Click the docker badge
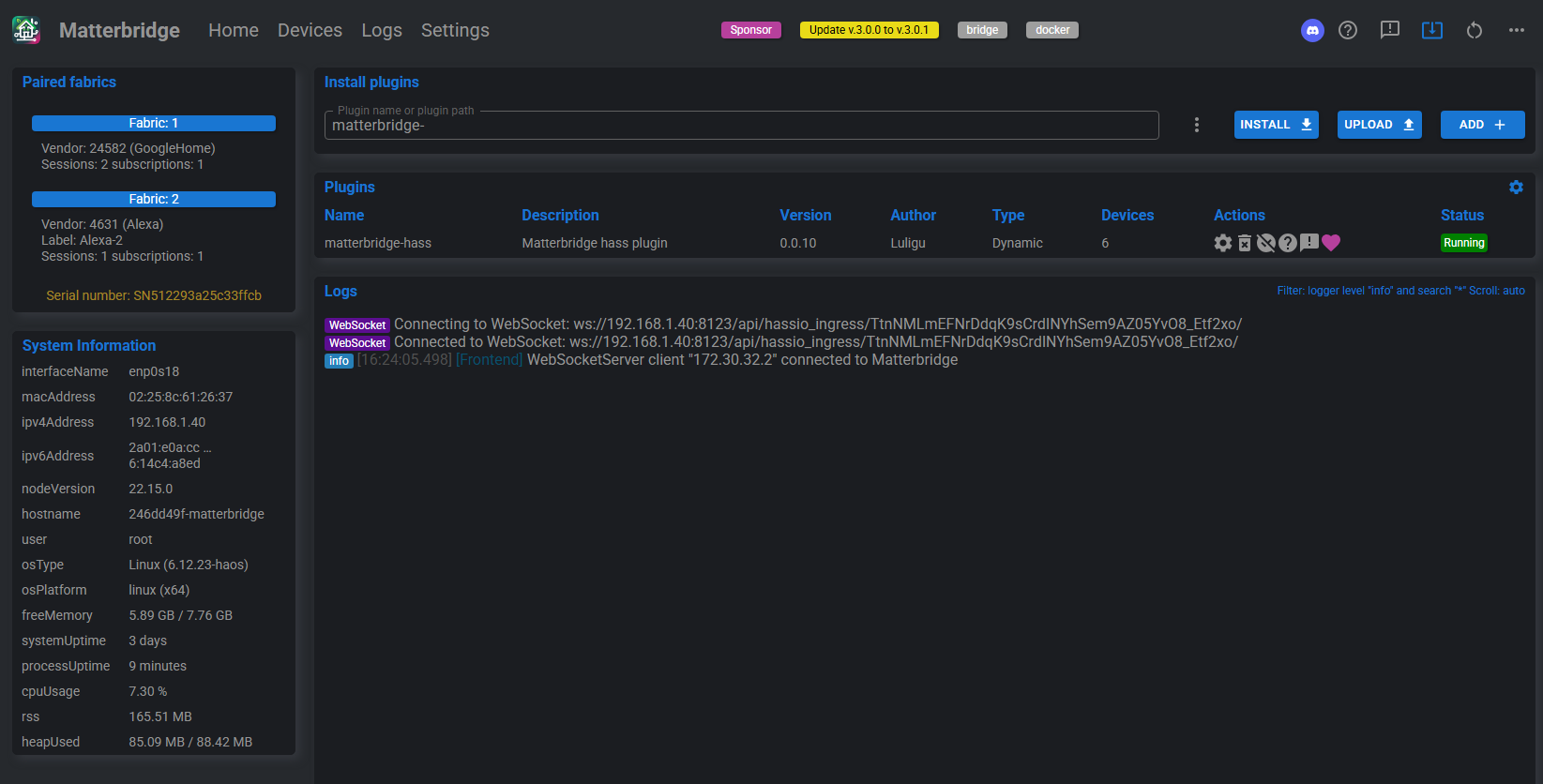This screenshot has height=784, width=1543. 1052,30
